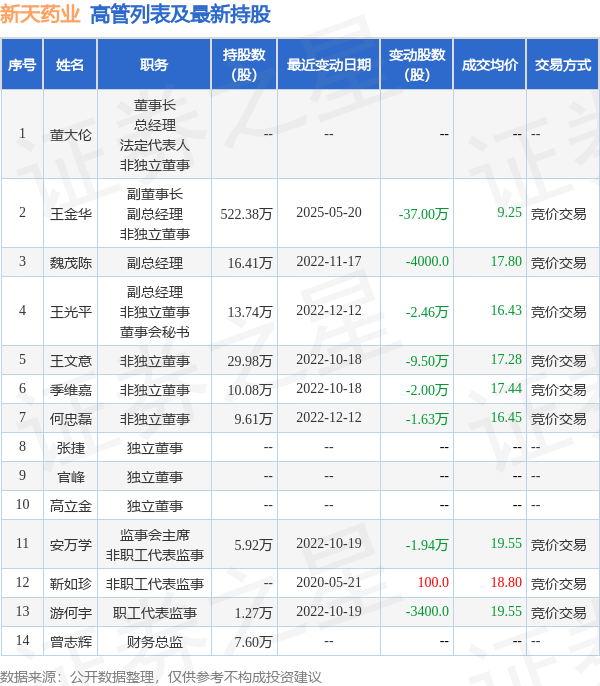Click the name 王金华 in row 2

click(70, 214)
